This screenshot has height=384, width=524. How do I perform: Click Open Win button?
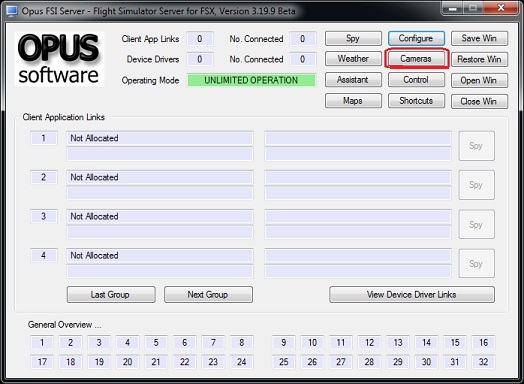479,81
